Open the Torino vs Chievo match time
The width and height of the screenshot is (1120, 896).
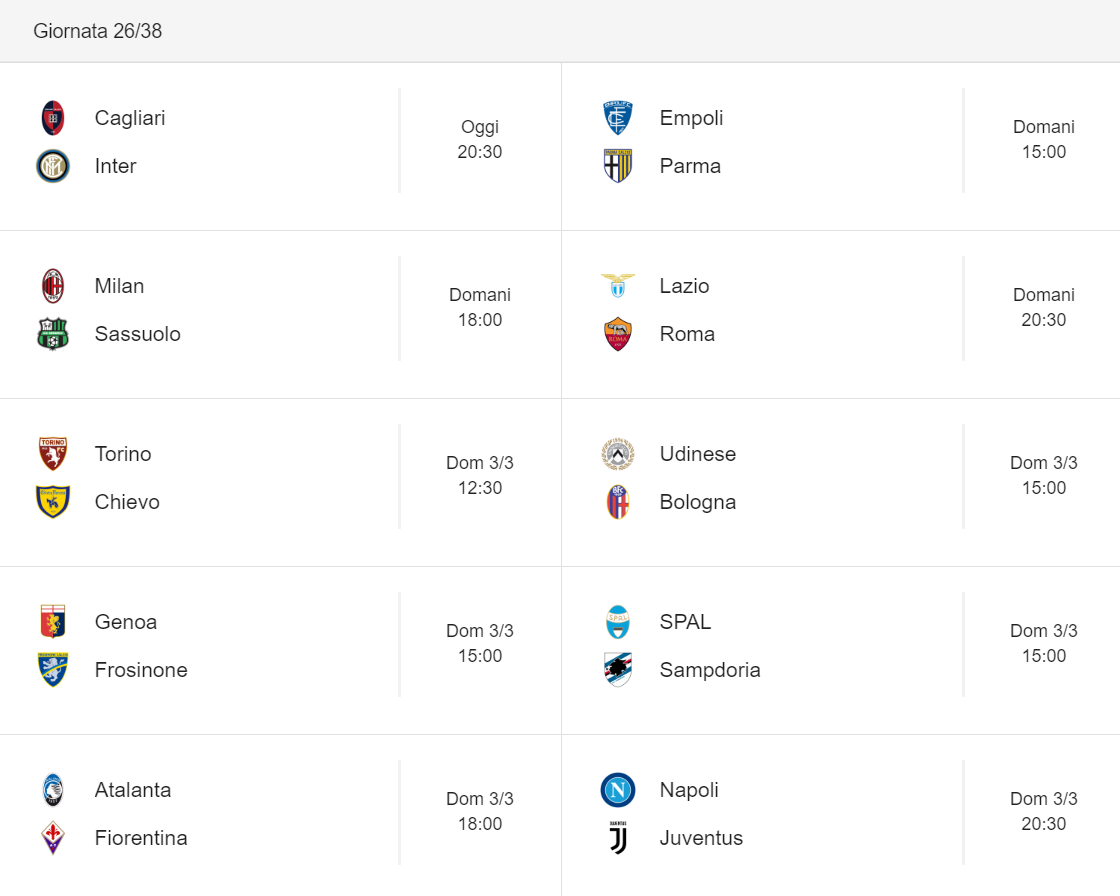[480, 475]
